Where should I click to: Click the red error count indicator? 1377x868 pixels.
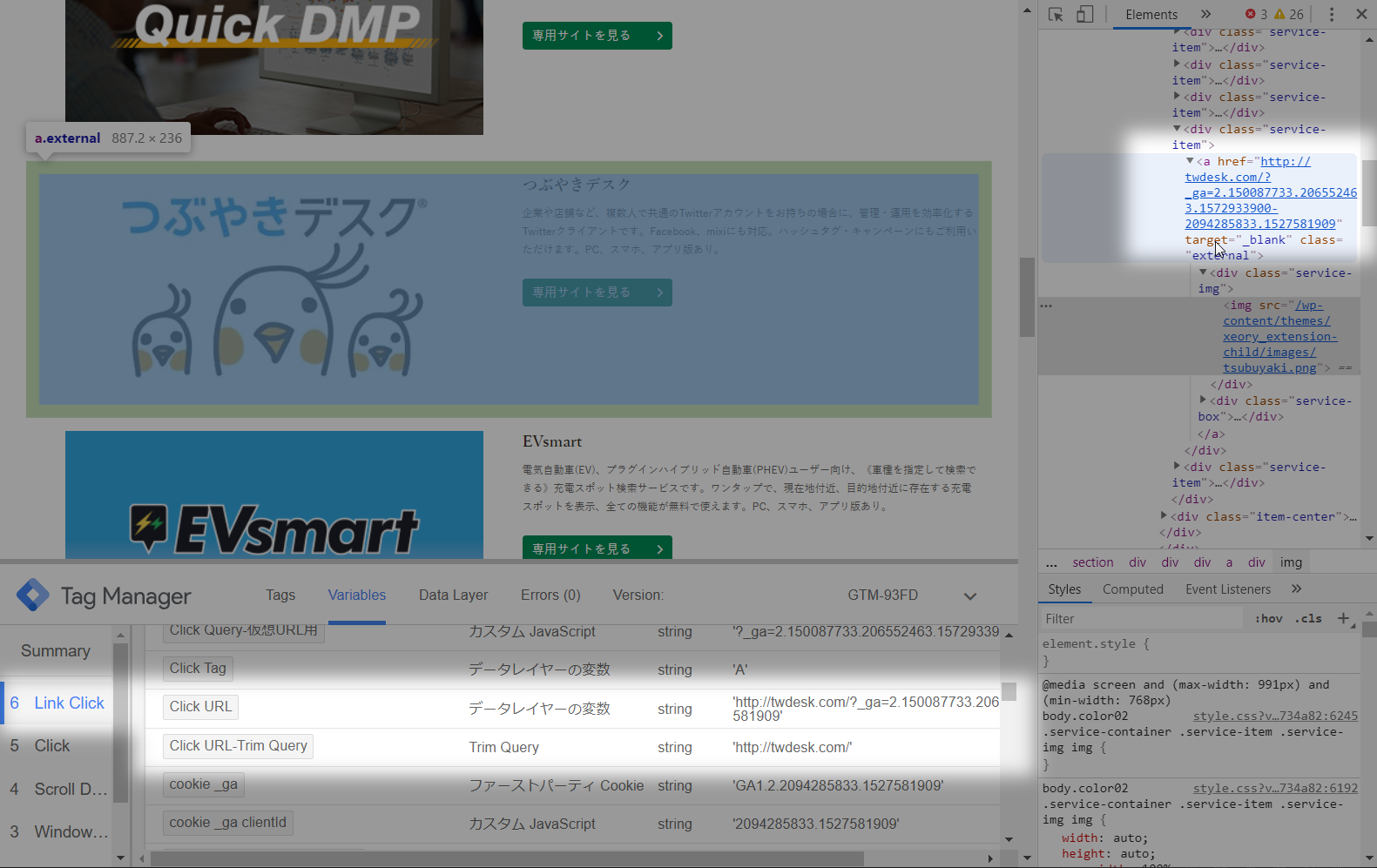(1256, 14)
